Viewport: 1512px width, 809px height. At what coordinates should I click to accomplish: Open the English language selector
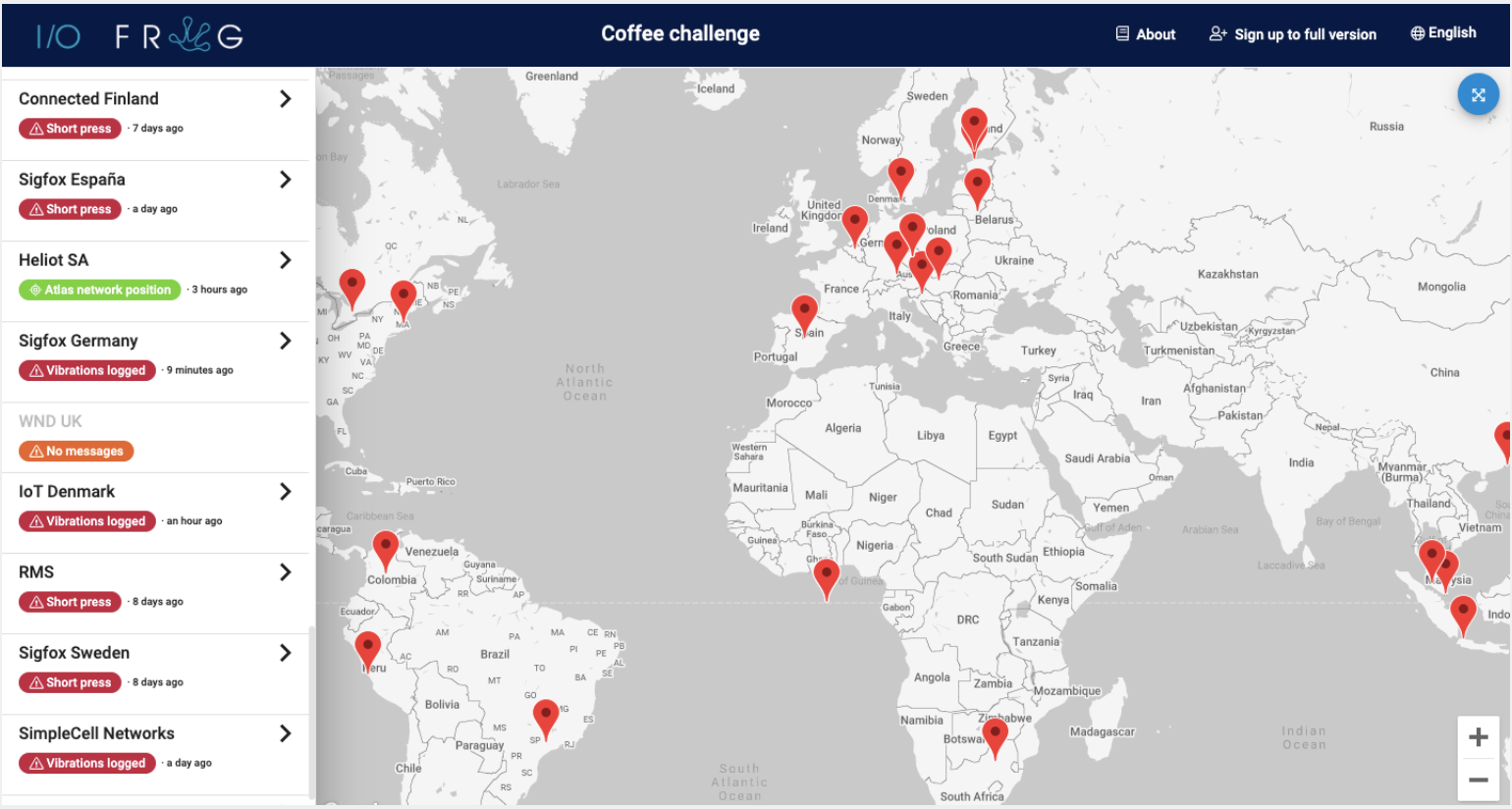(x=1443, y=33)
